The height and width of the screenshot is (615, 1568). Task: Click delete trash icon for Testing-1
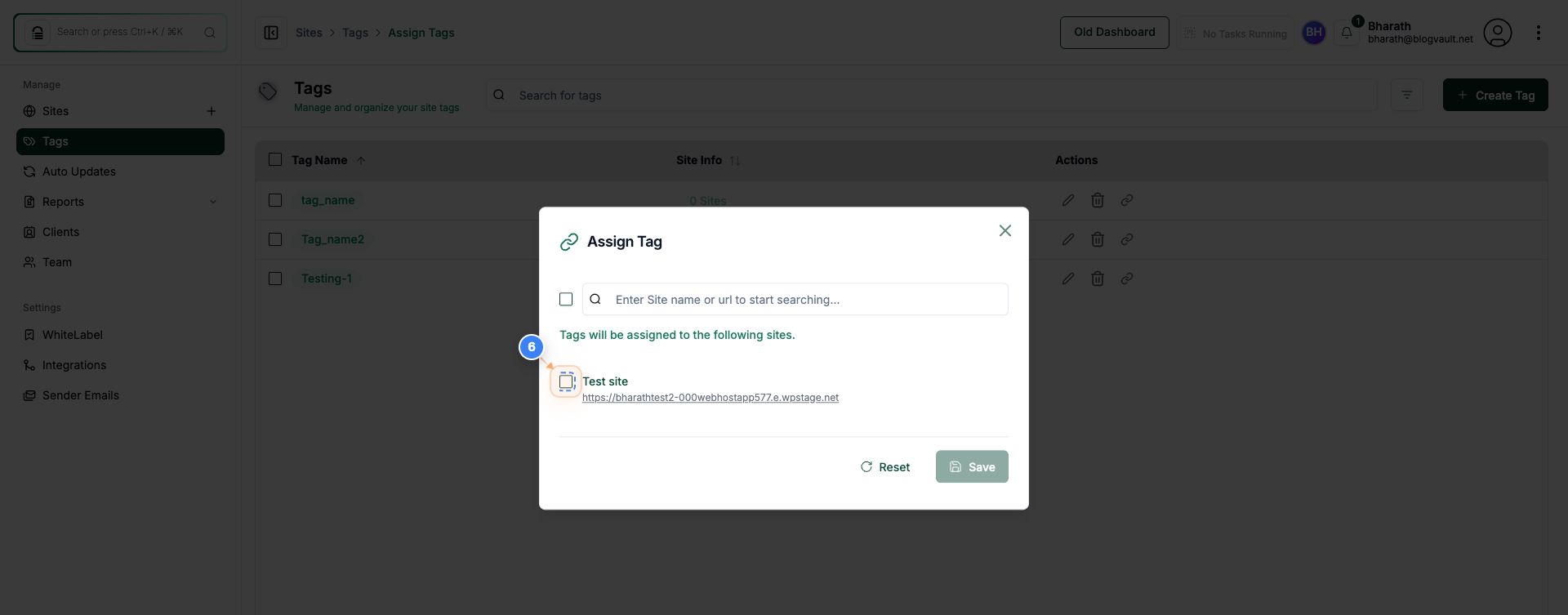1098,279
